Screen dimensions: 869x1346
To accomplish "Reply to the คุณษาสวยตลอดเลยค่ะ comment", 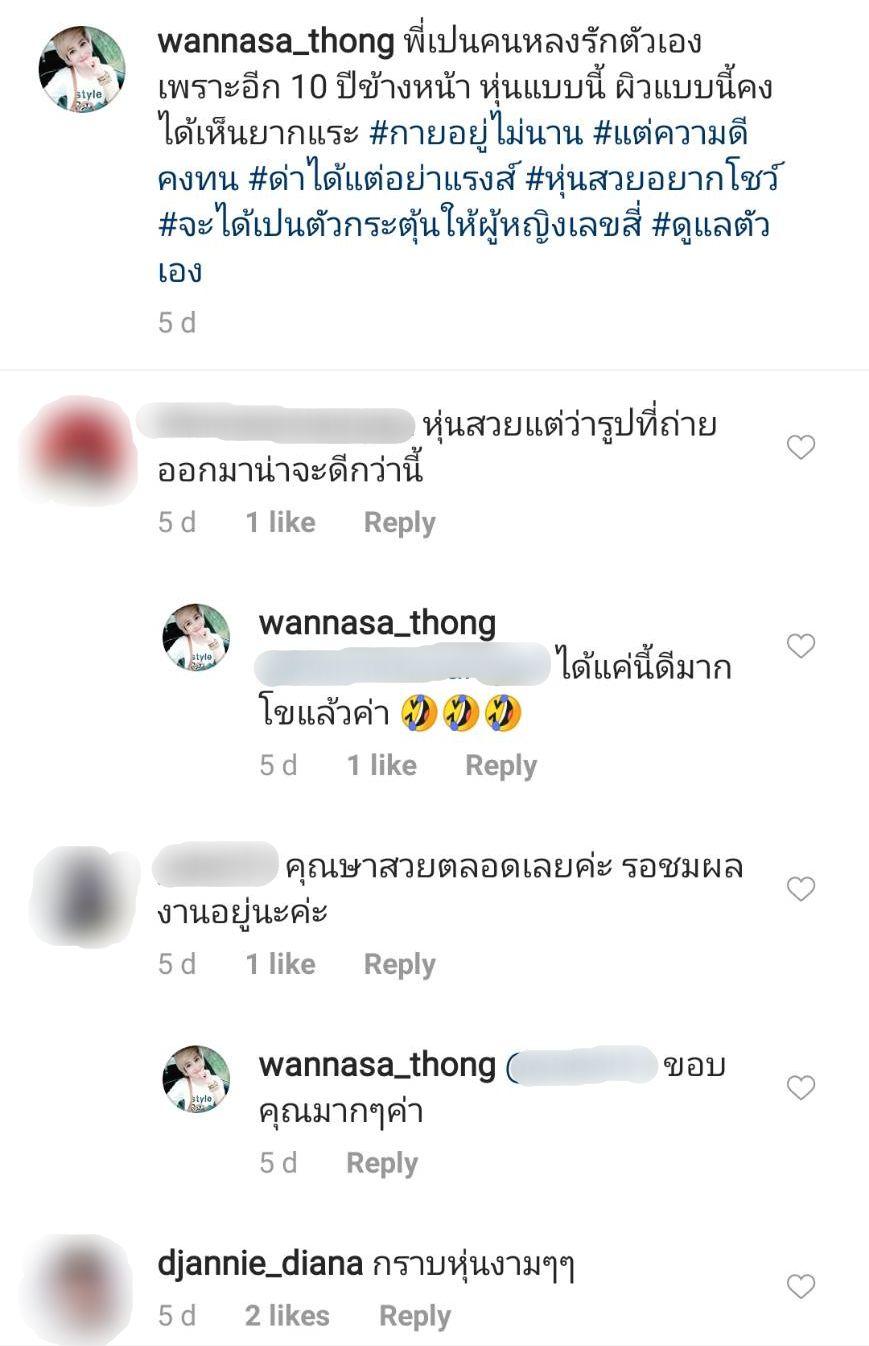I will (399, 964).
